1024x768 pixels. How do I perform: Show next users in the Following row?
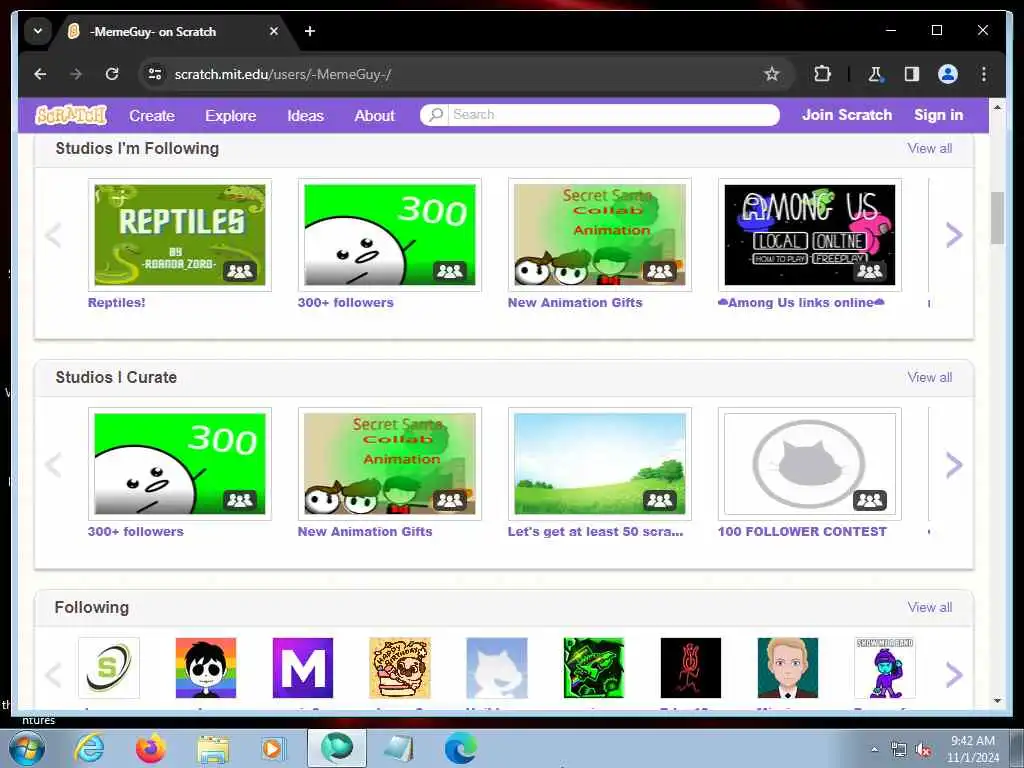pos(954,675)
